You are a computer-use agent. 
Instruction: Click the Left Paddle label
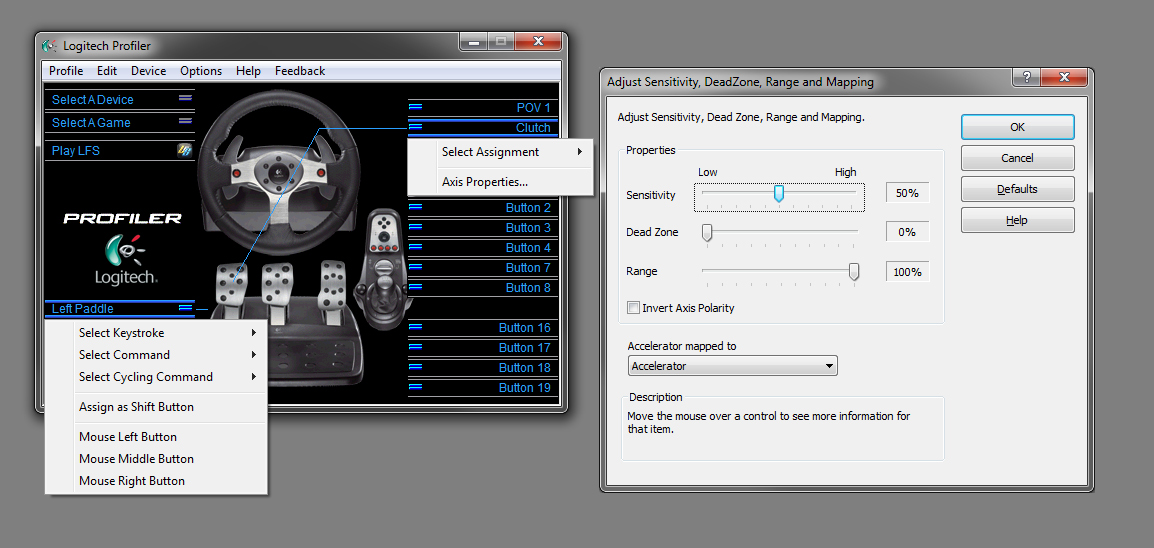[x=82, y=308]
